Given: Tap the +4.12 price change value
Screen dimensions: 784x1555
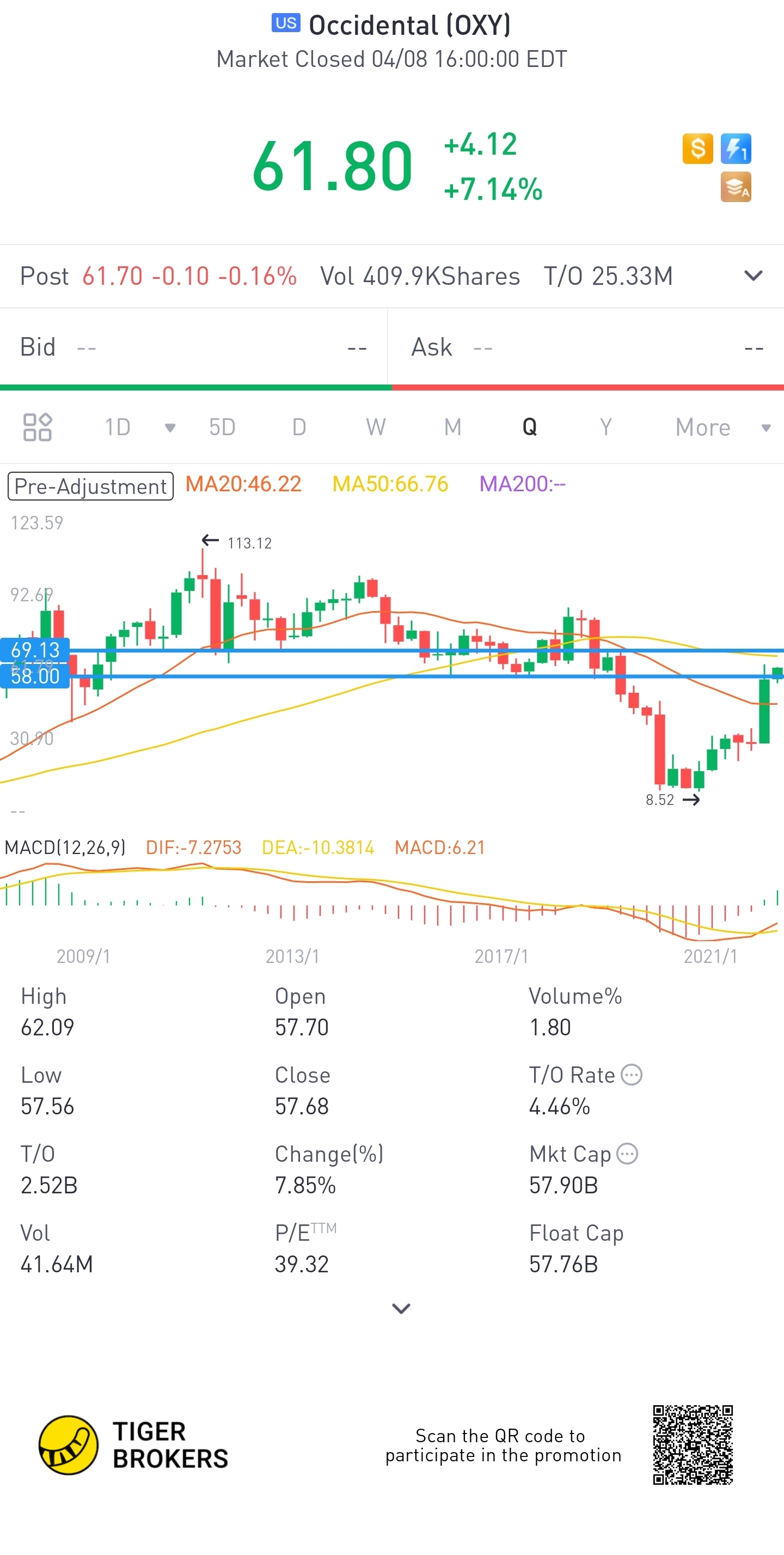Looking at the screenshot, I should tap(480, 144).
